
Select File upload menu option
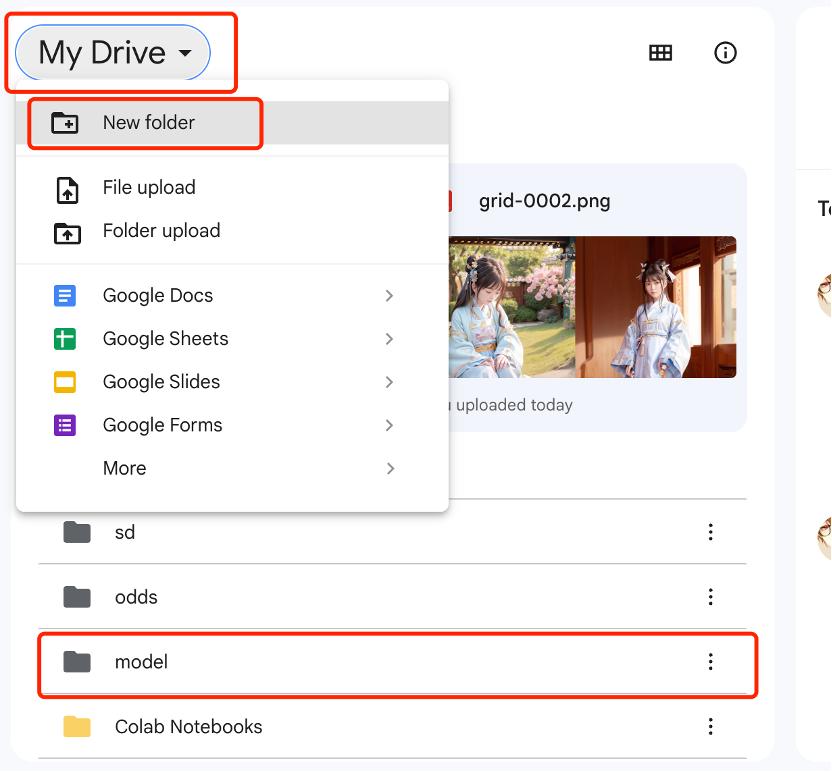[148, 188]
